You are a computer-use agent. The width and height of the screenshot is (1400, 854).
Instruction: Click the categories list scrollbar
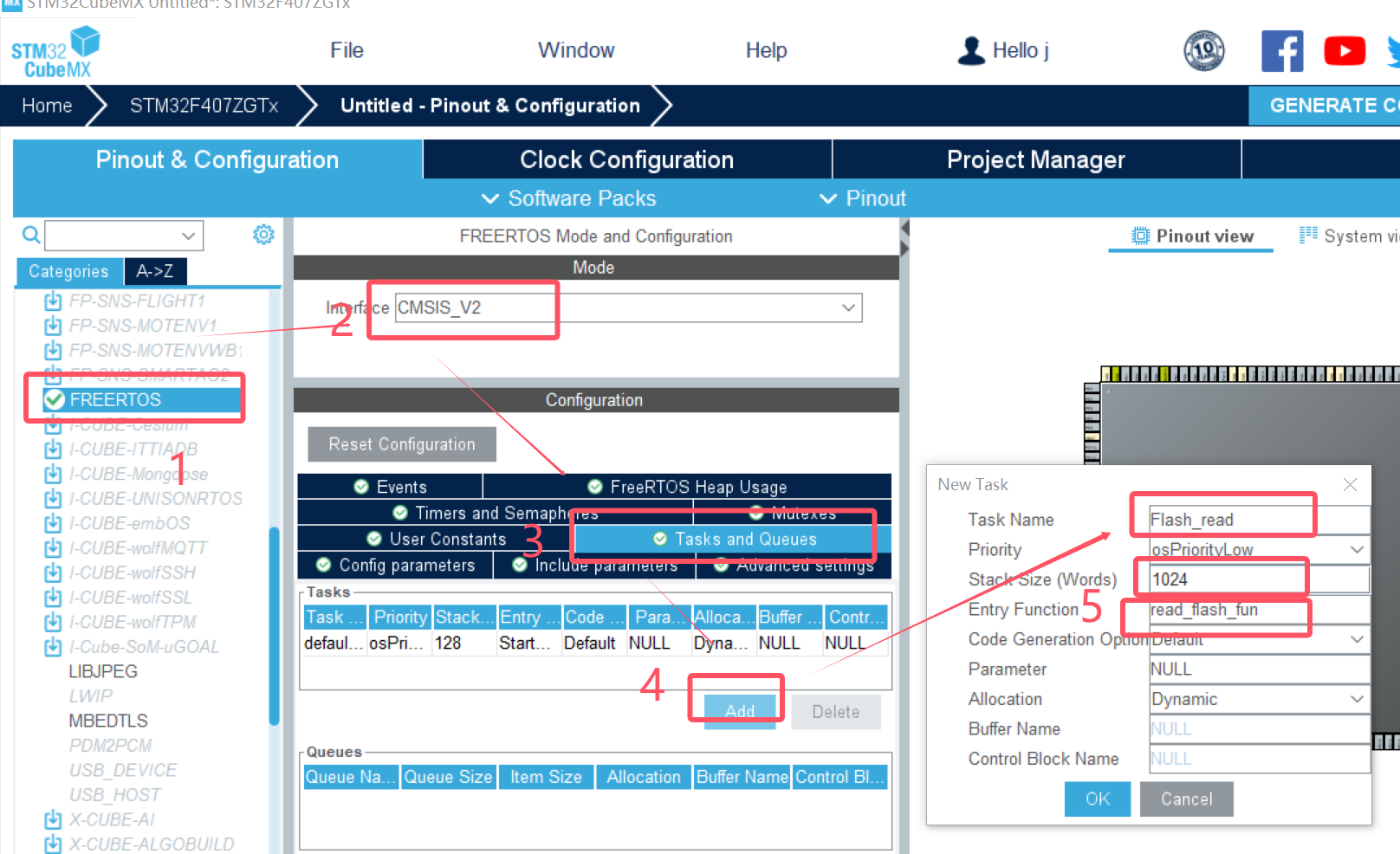click(x=274, y=624)
